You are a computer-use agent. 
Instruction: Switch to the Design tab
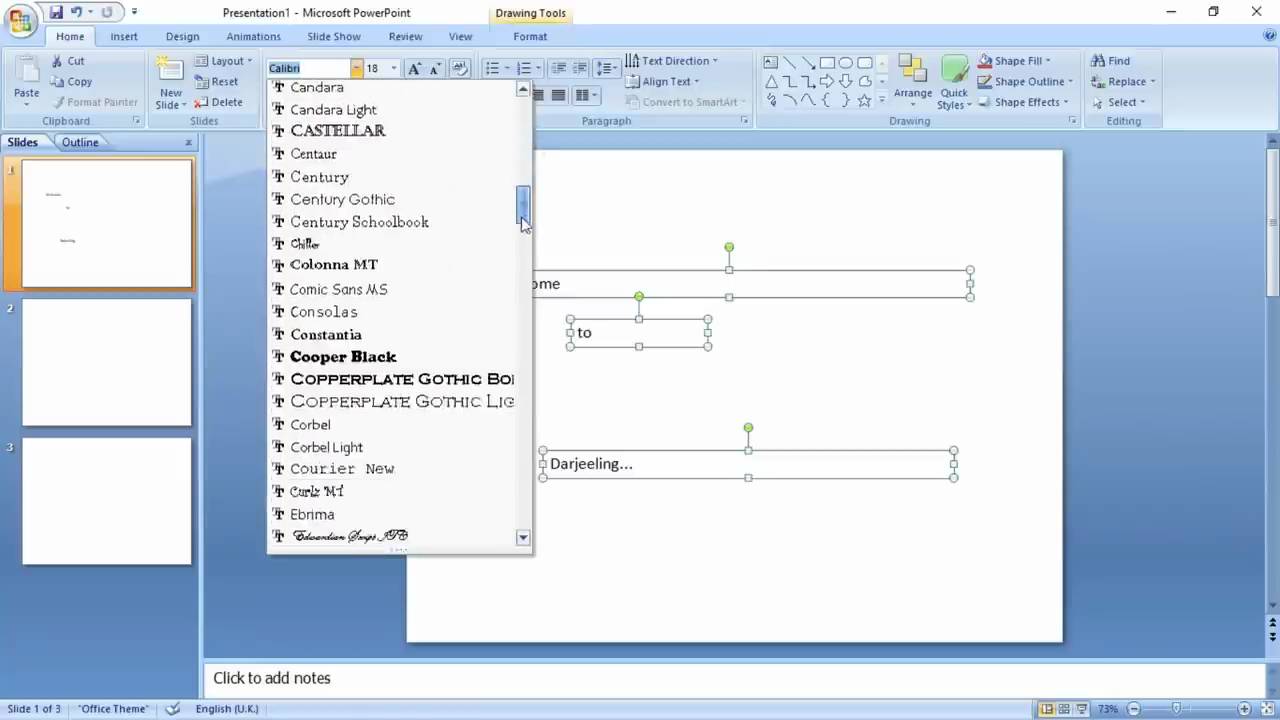pos(182,36)
